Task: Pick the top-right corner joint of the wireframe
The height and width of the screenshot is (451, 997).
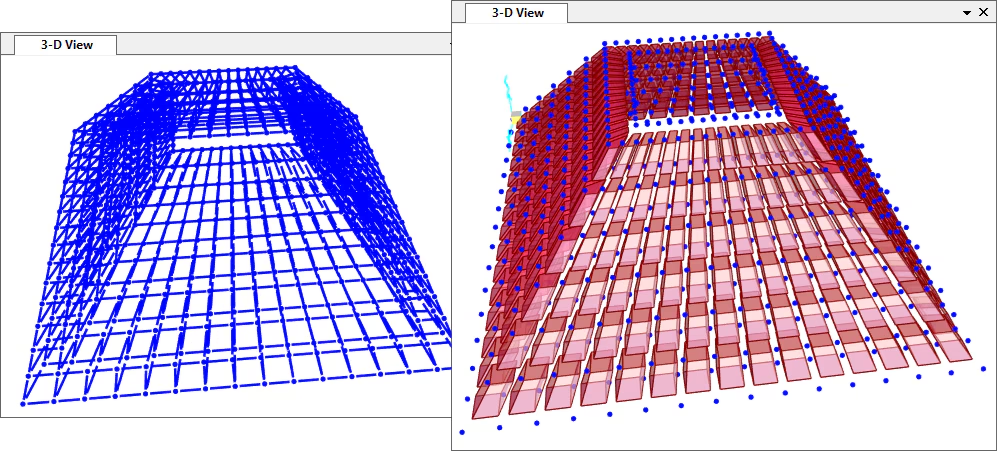Action: click(294, 68)
